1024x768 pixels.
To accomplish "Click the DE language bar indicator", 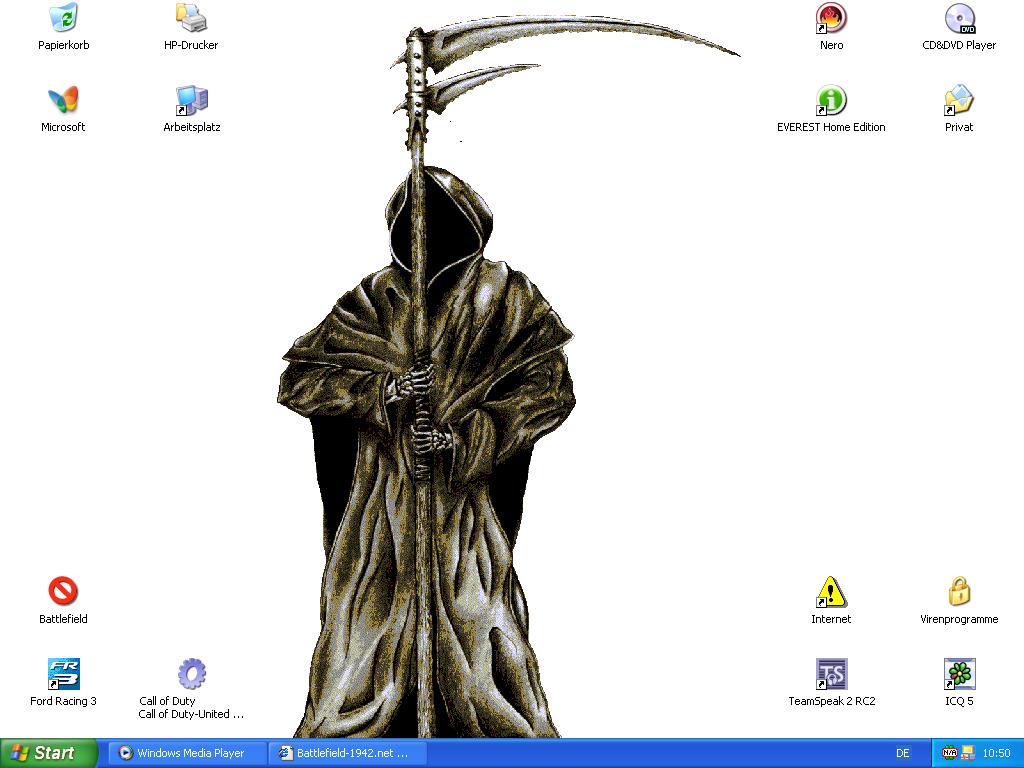I will point(903,753).
